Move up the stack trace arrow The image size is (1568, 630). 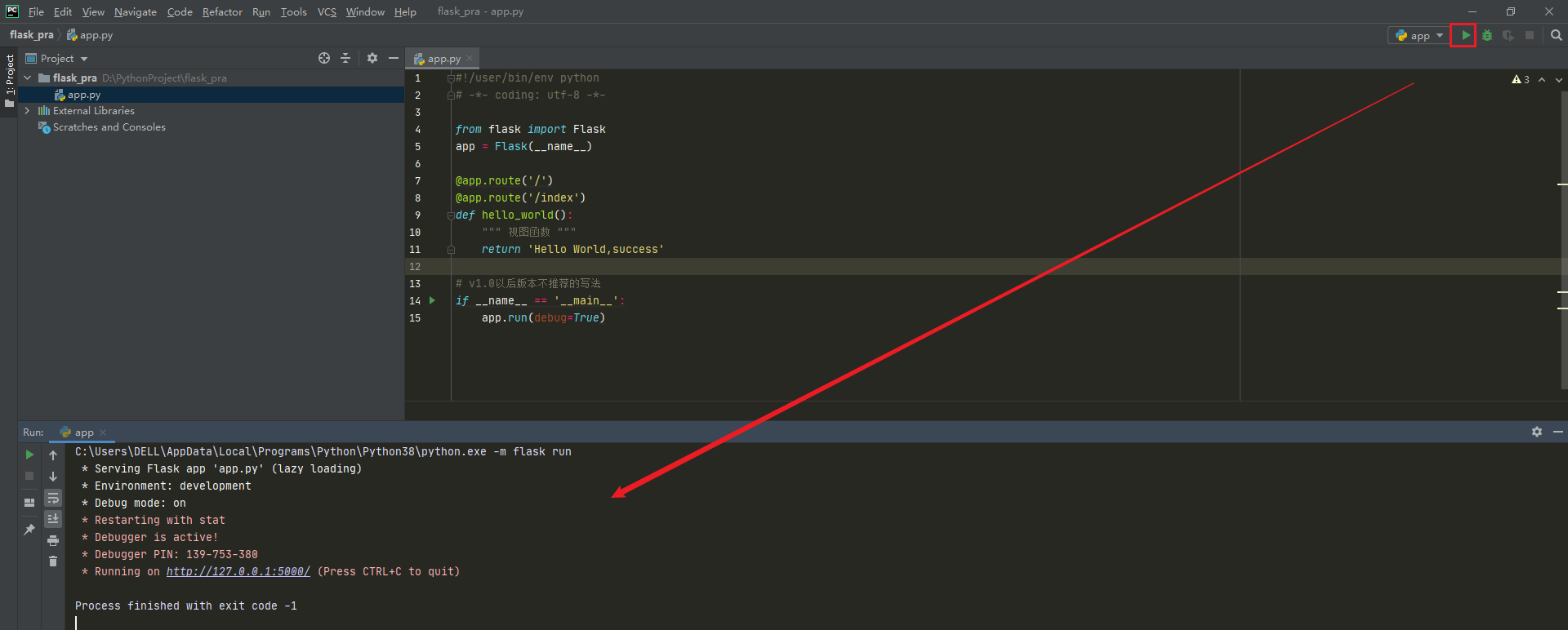(53, 455)
